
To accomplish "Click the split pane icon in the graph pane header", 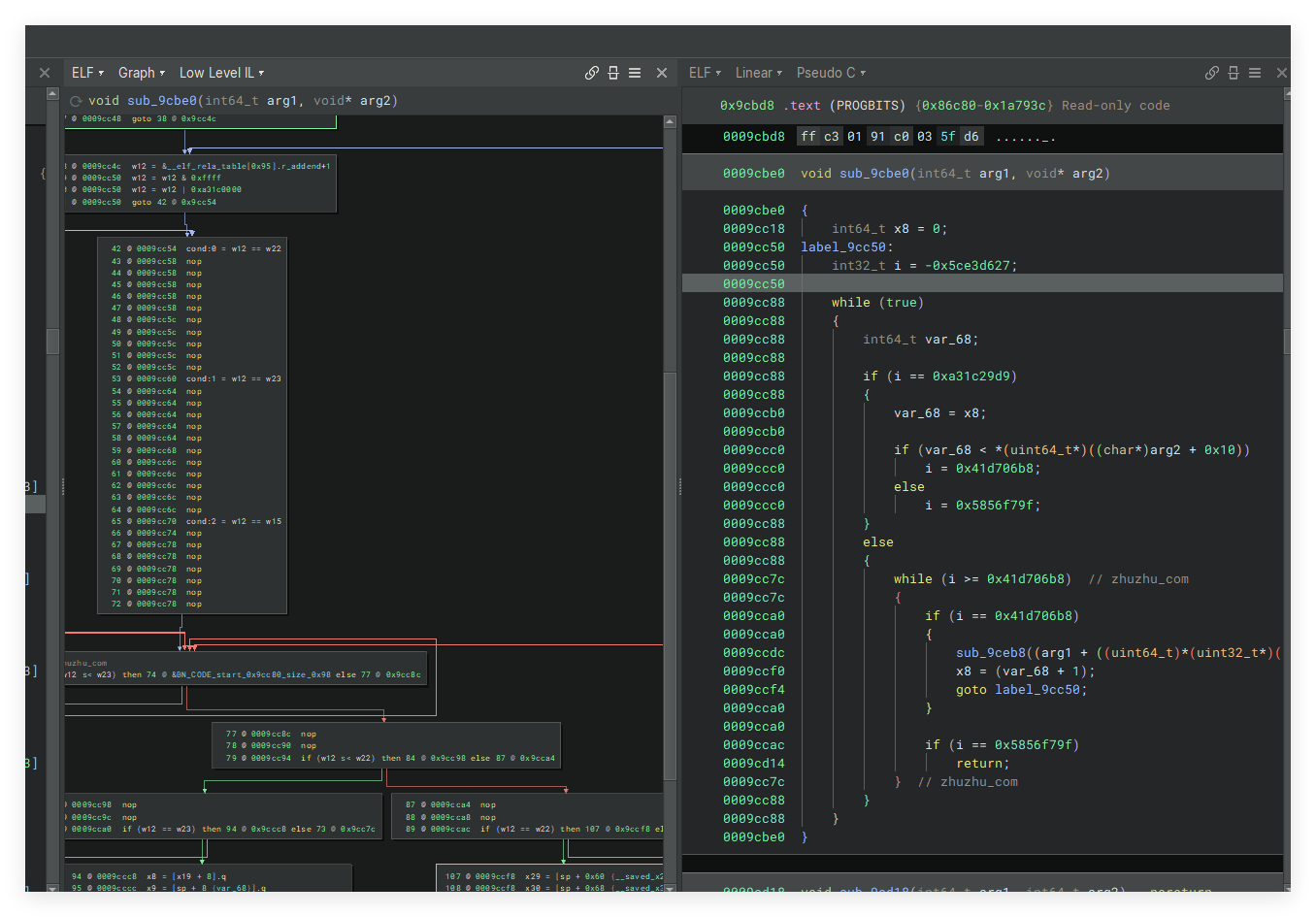I will (x=613, y=73).
